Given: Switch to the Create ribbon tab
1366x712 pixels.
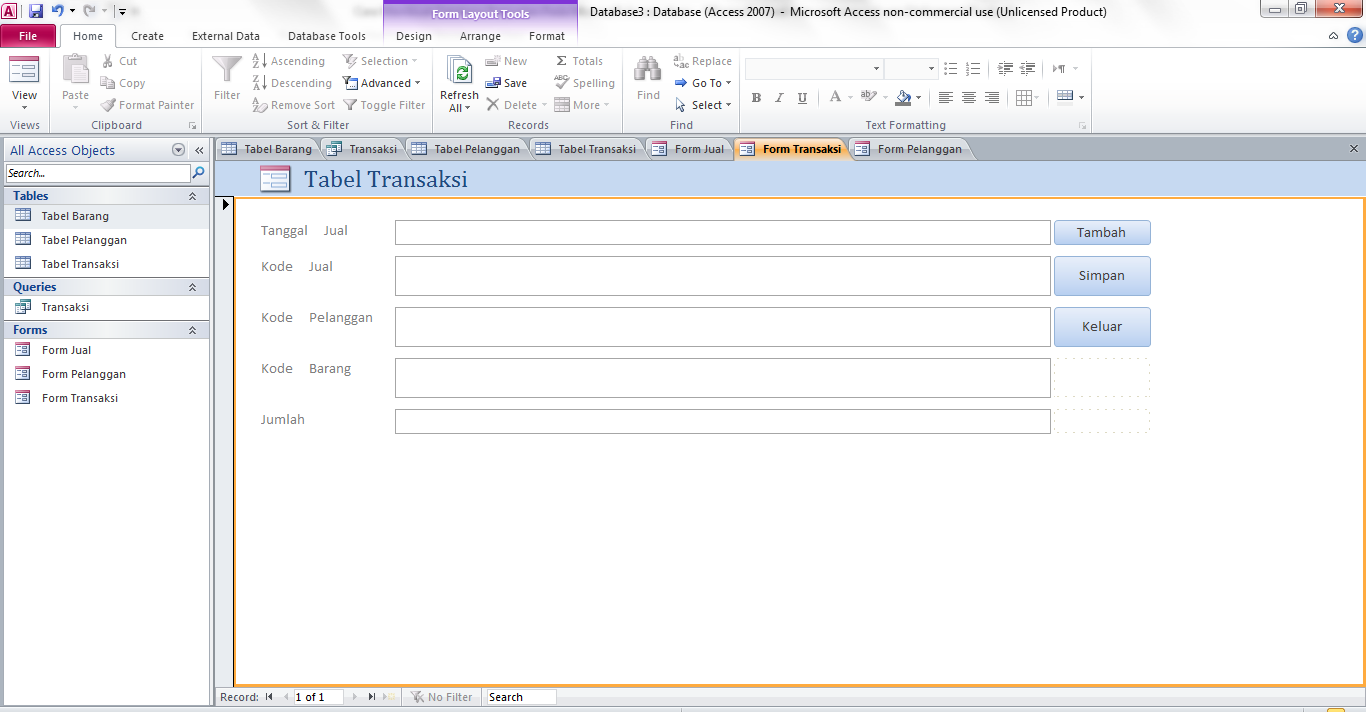Looking at the screenshot, I should pyautogui.click(x=147, y=36).
